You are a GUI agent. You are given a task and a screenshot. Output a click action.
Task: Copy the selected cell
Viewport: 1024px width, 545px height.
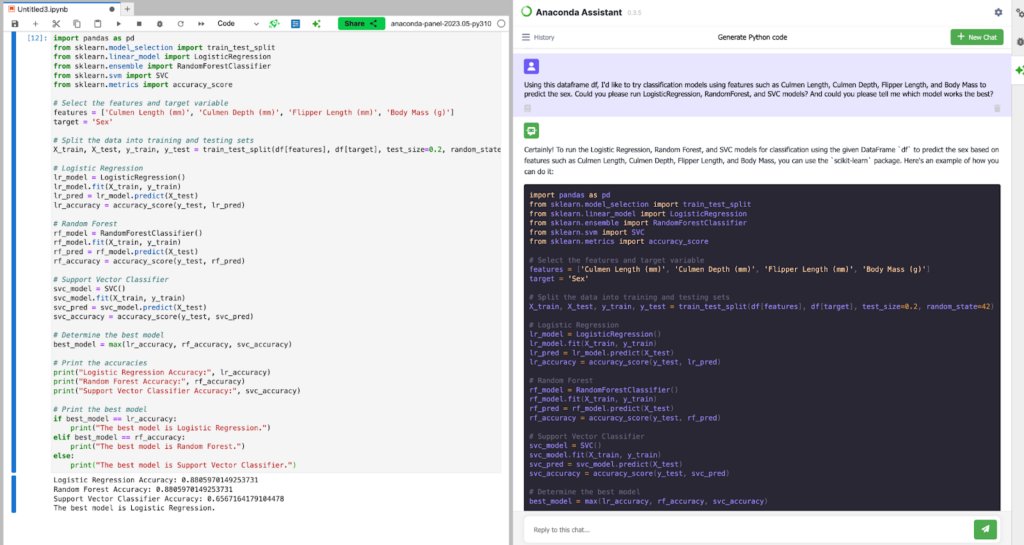point(76,24)
